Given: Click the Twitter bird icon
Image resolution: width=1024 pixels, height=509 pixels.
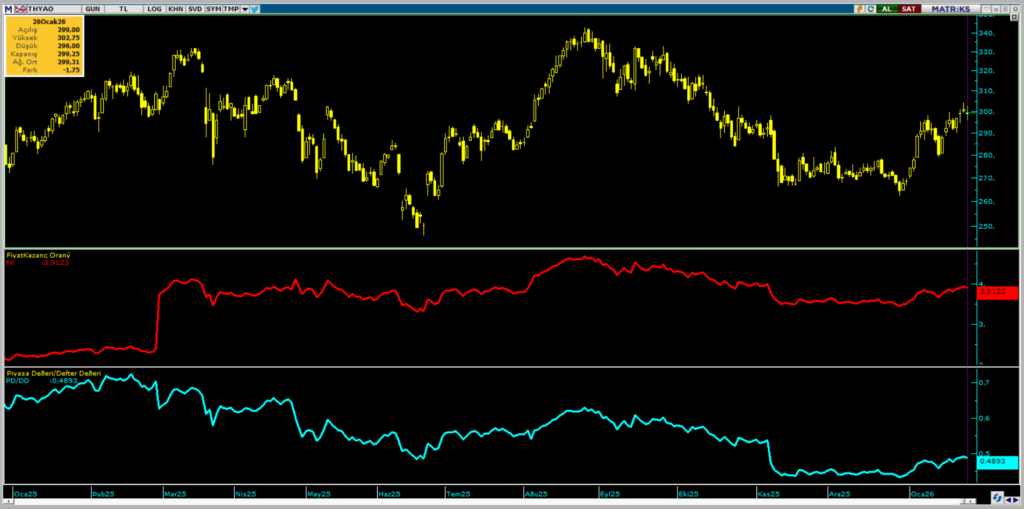Looking at the screenshot, I should click(255, 9).
